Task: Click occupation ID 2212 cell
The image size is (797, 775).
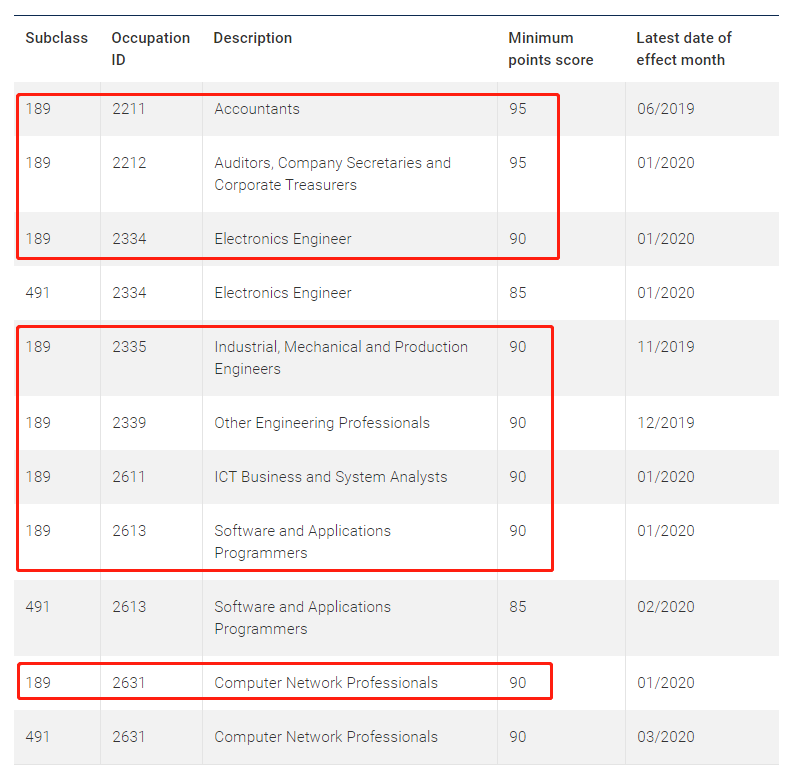Action: [129, 163]
